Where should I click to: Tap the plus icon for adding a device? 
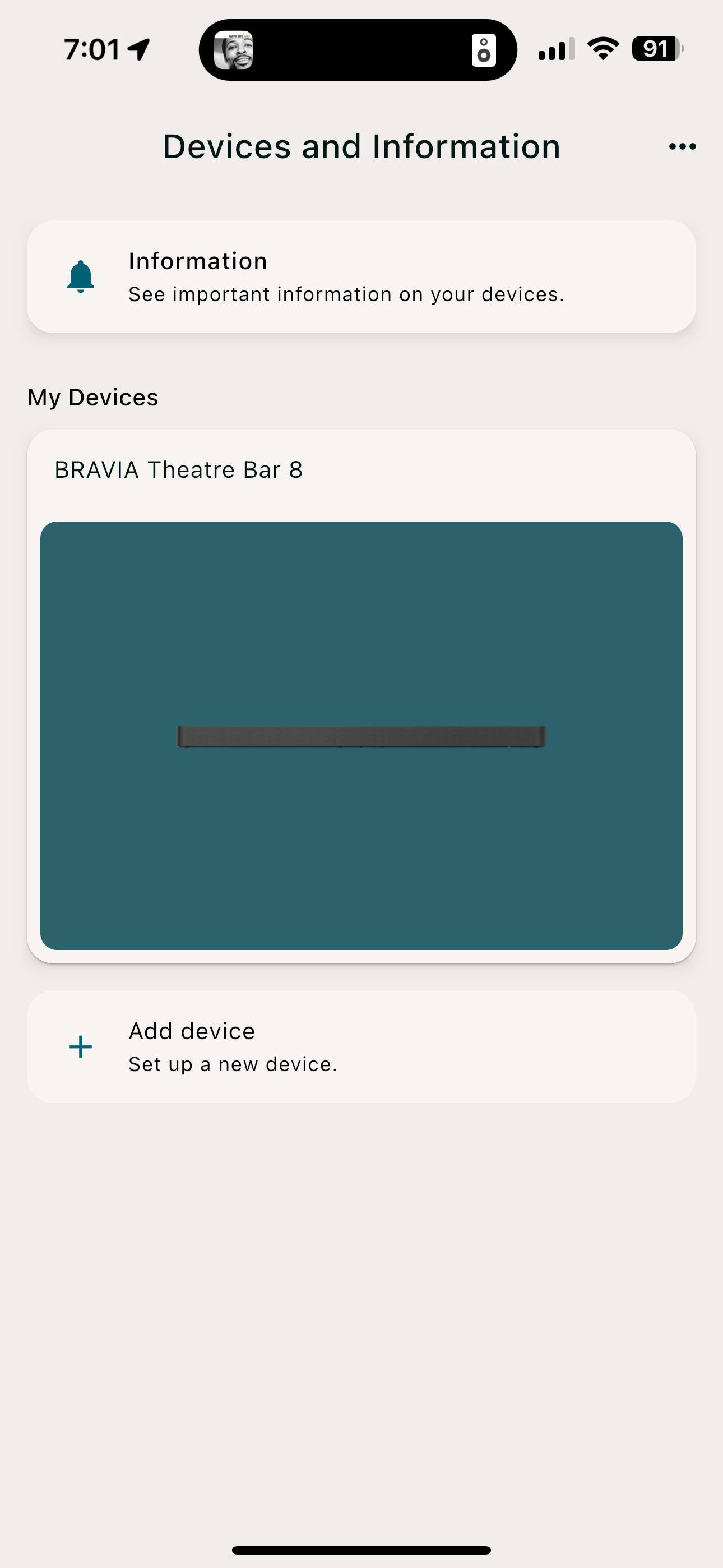tap(80, 1046)
